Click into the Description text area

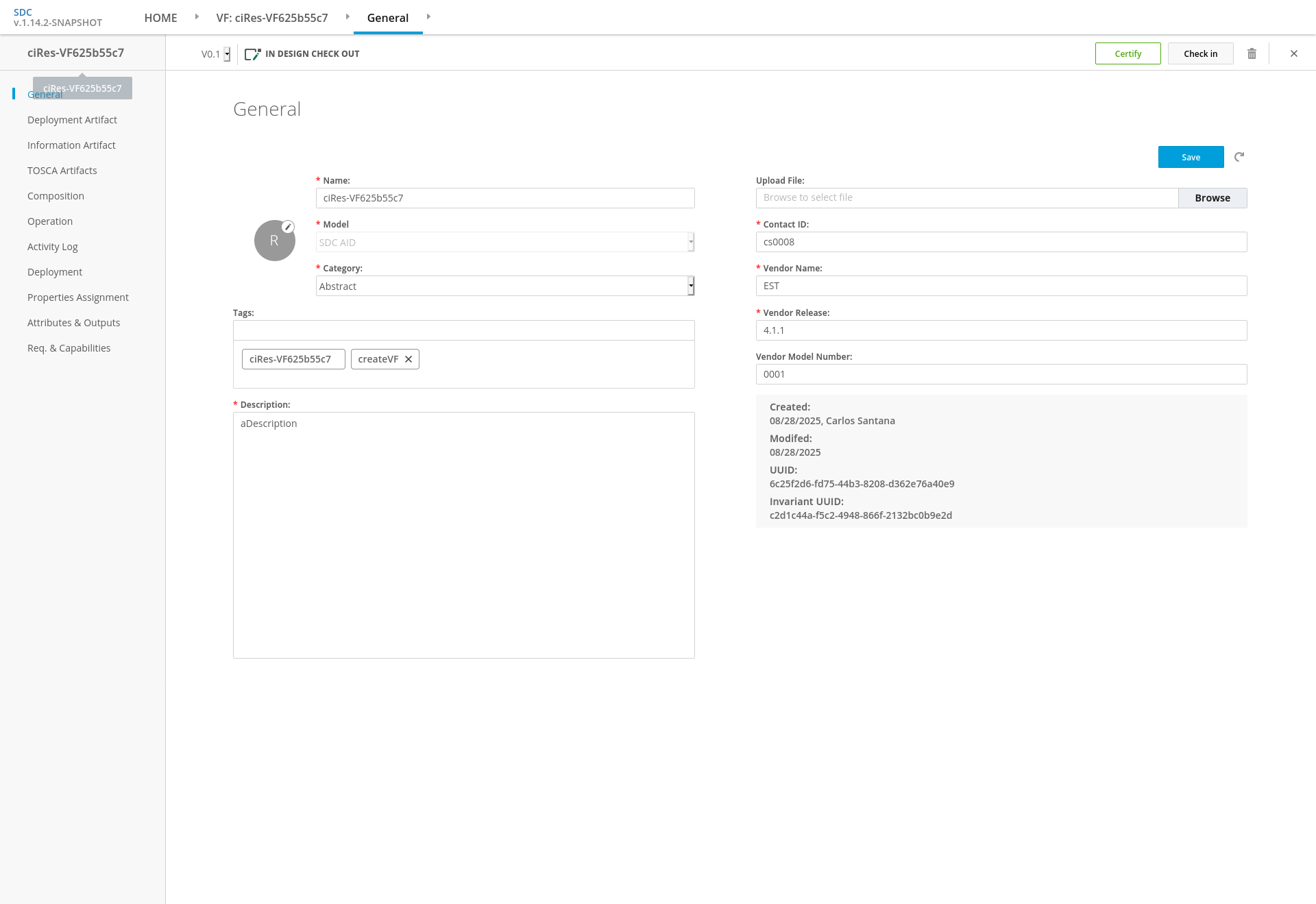point(463,535)
